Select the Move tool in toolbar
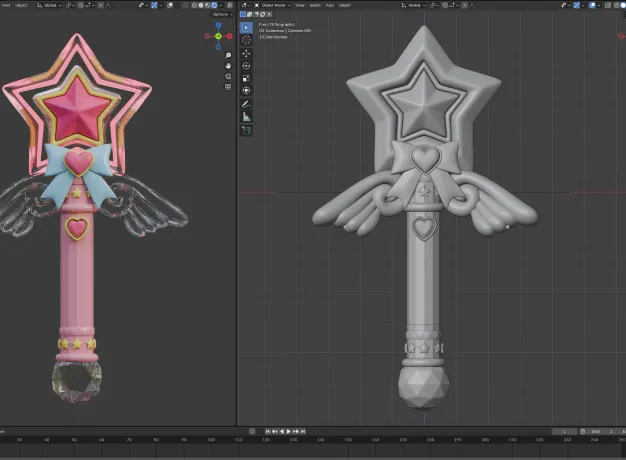The height and width of the screenshot is (460, 626). [x=246, y=54]
